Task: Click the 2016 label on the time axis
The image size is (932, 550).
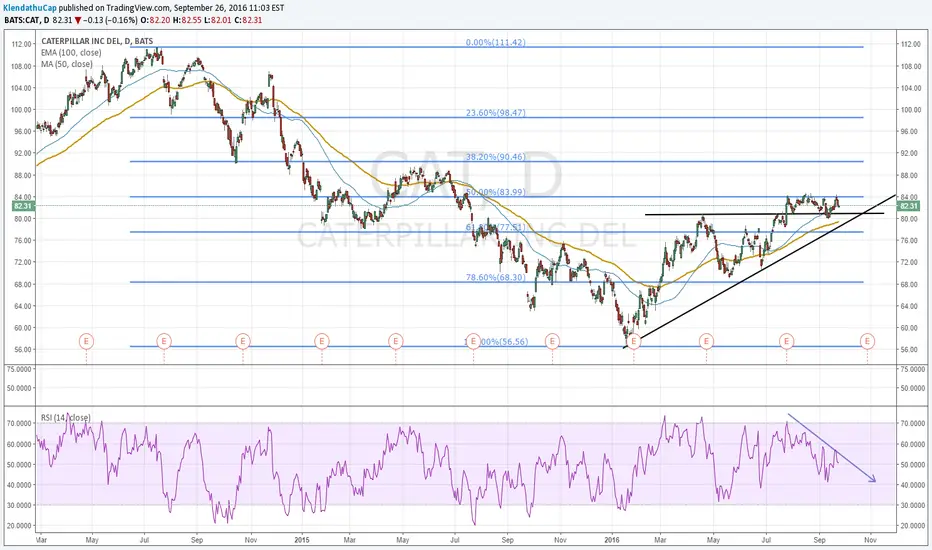Action: (612, 540)
